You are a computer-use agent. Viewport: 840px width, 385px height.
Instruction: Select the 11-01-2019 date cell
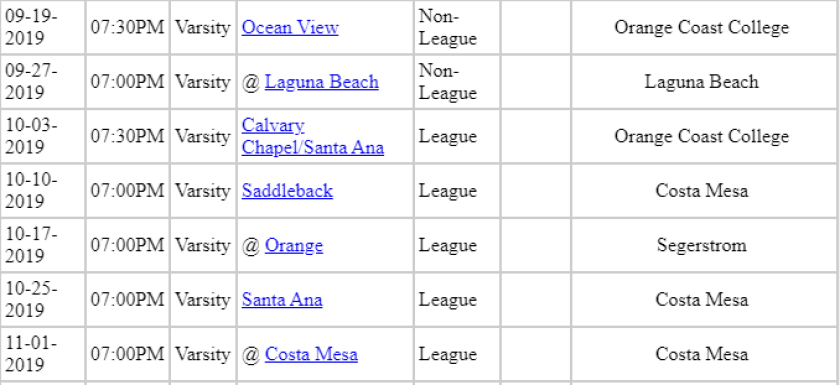43,354
